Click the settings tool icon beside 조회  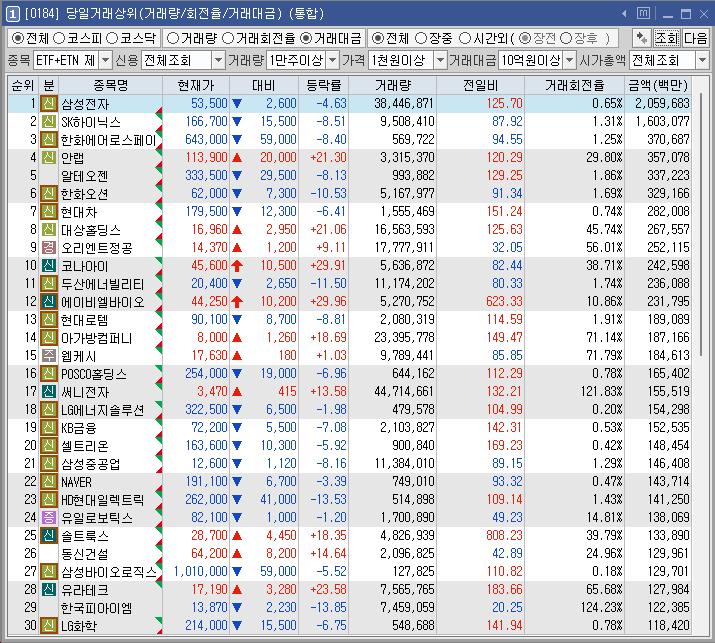pyautogui.click(x=642, y=38)
